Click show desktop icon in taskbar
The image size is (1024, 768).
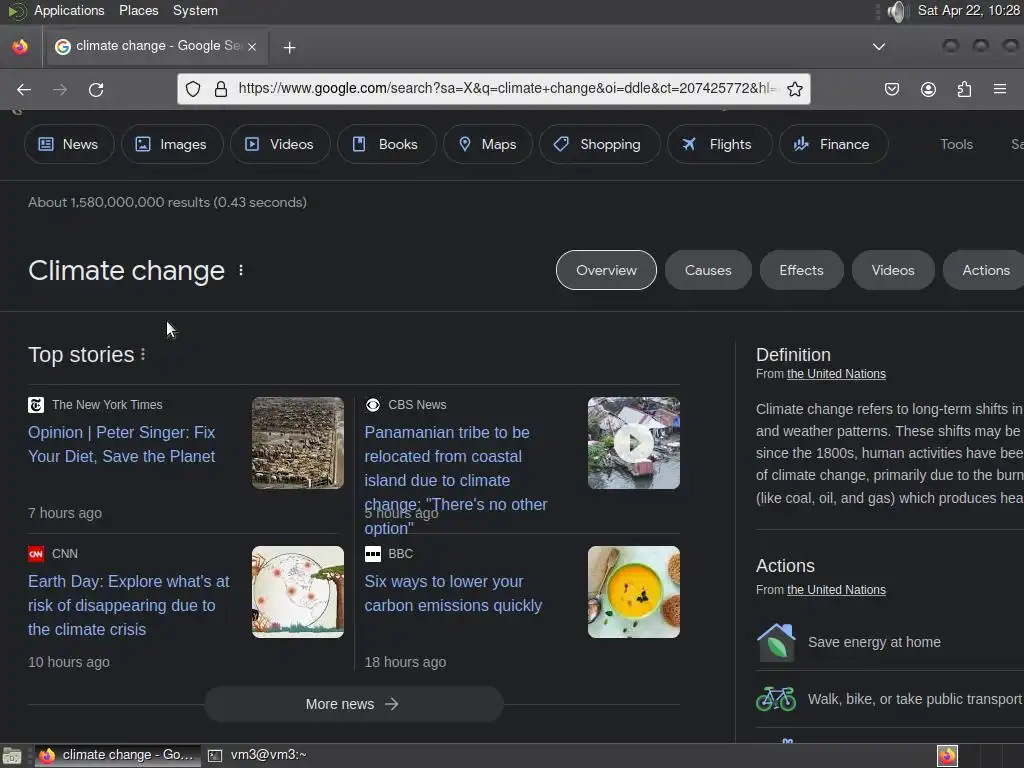click(x=12, y=756)
